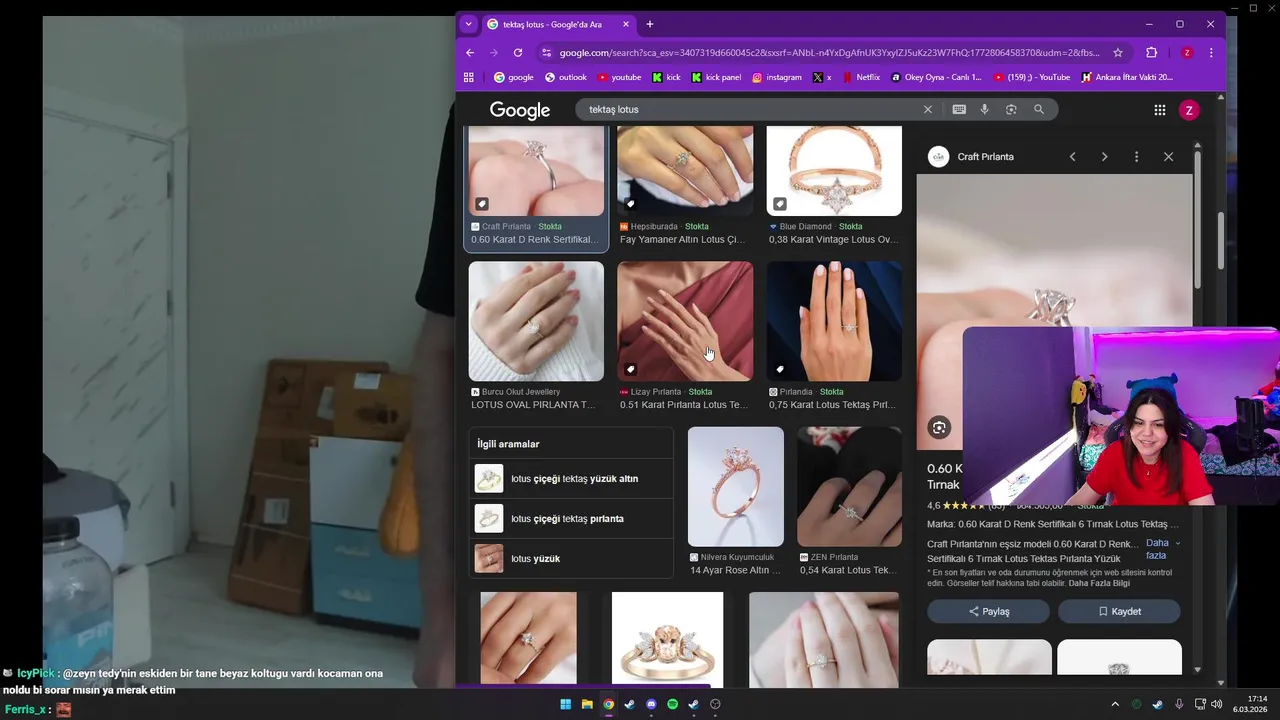
Task: Open the 'Netflix' bookmark
Action: pyautogui.click(x=861, y=77)
